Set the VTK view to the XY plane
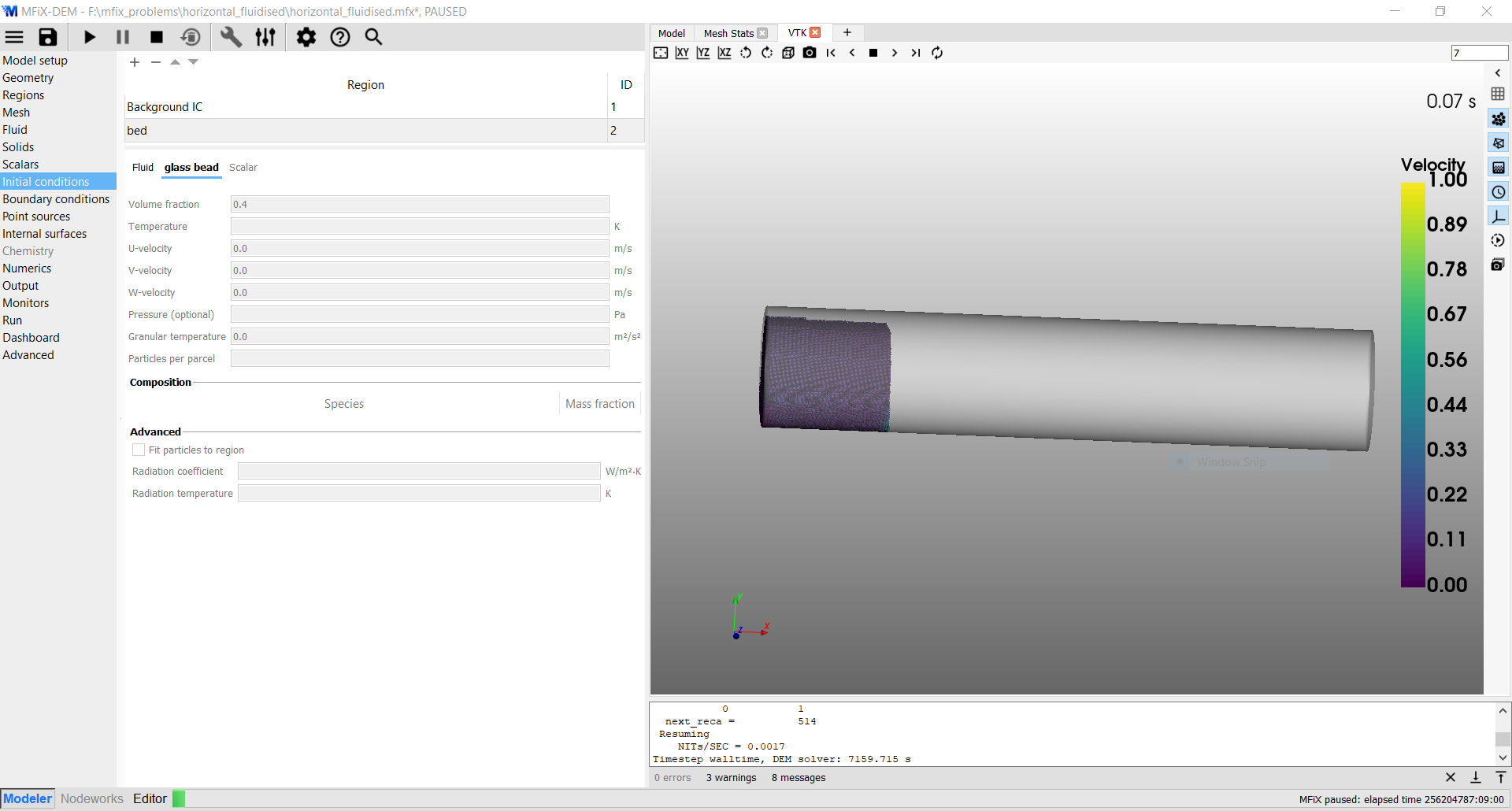The height and width of the screenshot is (811, 1512). [x=682, y=53]
